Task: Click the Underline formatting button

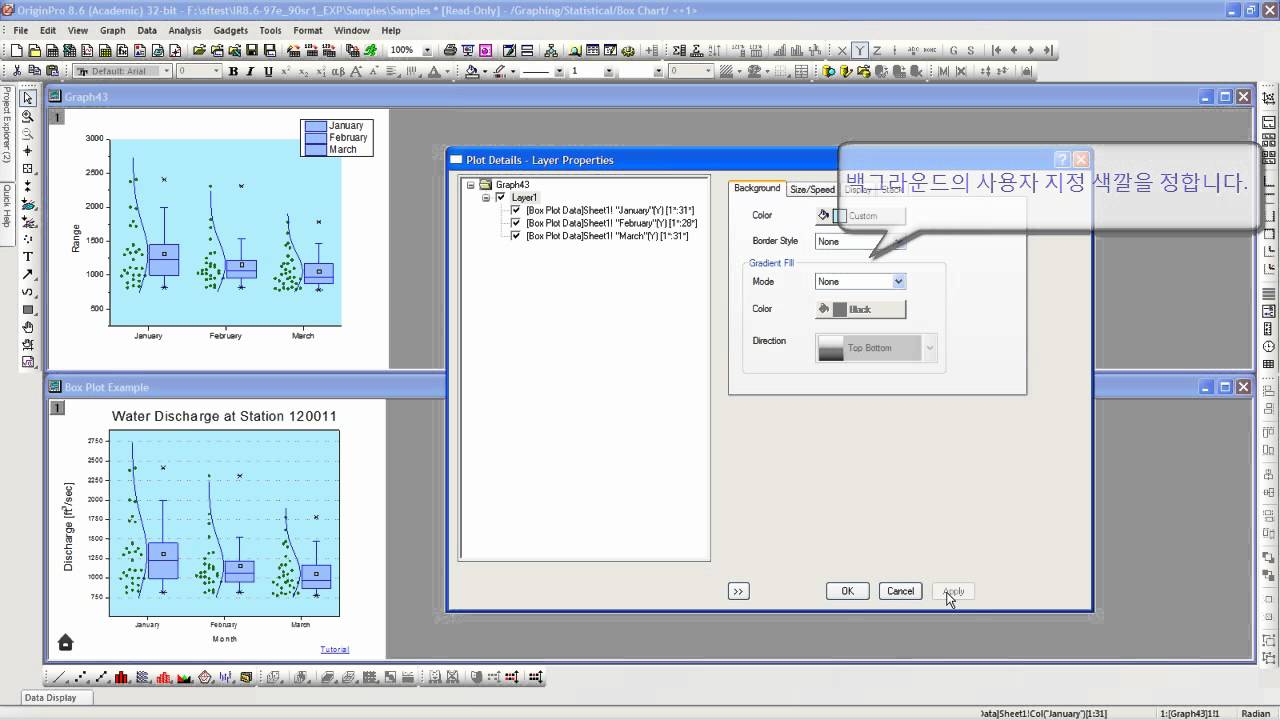Action: coord(268,71)
